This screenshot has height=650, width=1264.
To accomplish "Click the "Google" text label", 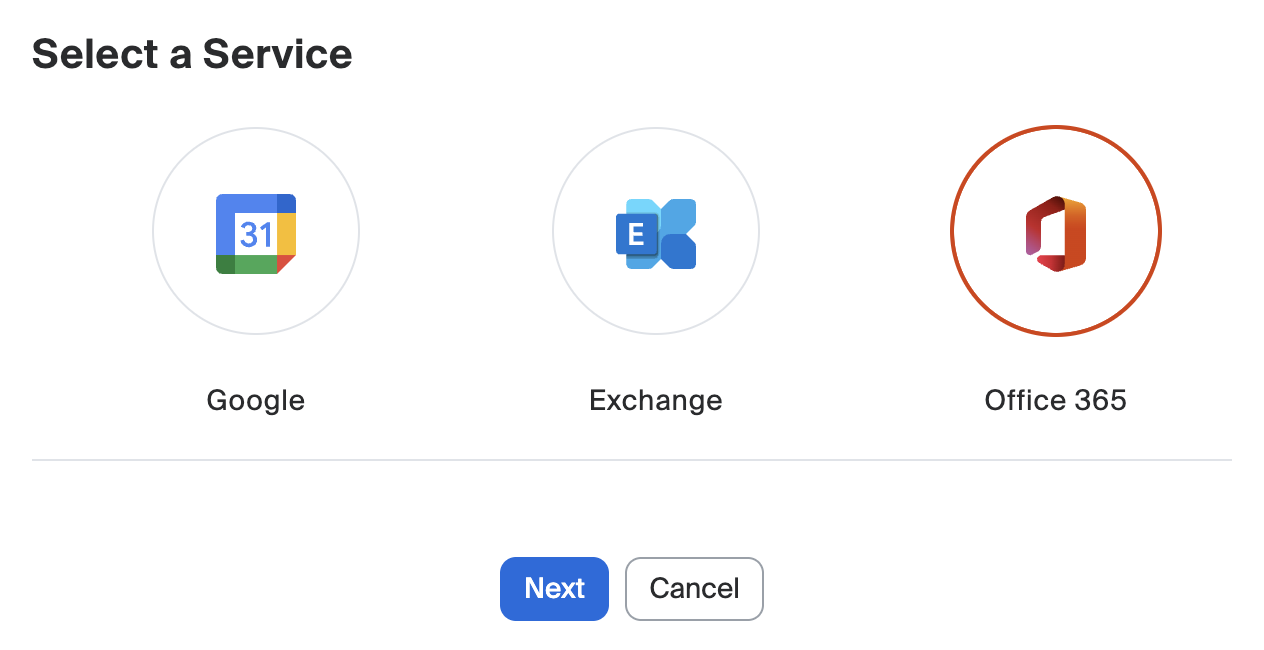I will click(x=256, y=401).
